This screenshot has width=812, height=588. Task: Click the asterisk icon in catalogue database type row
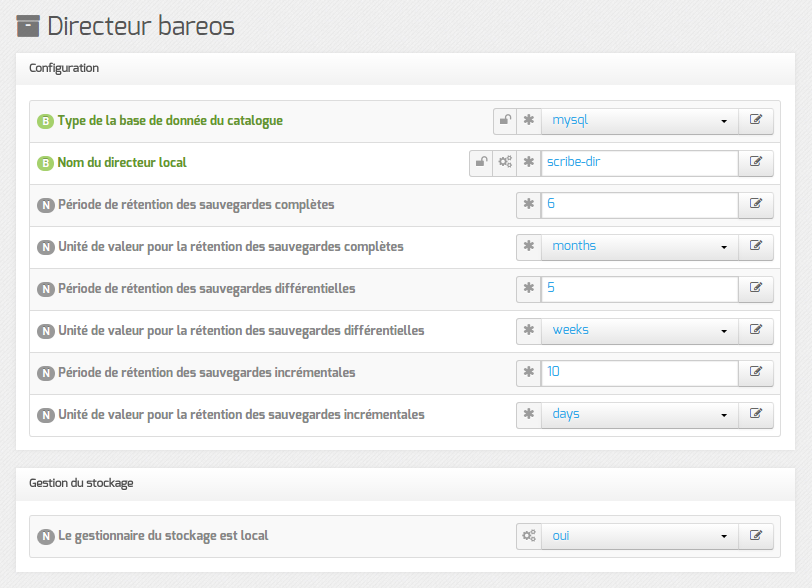click(x=529, y=121)
